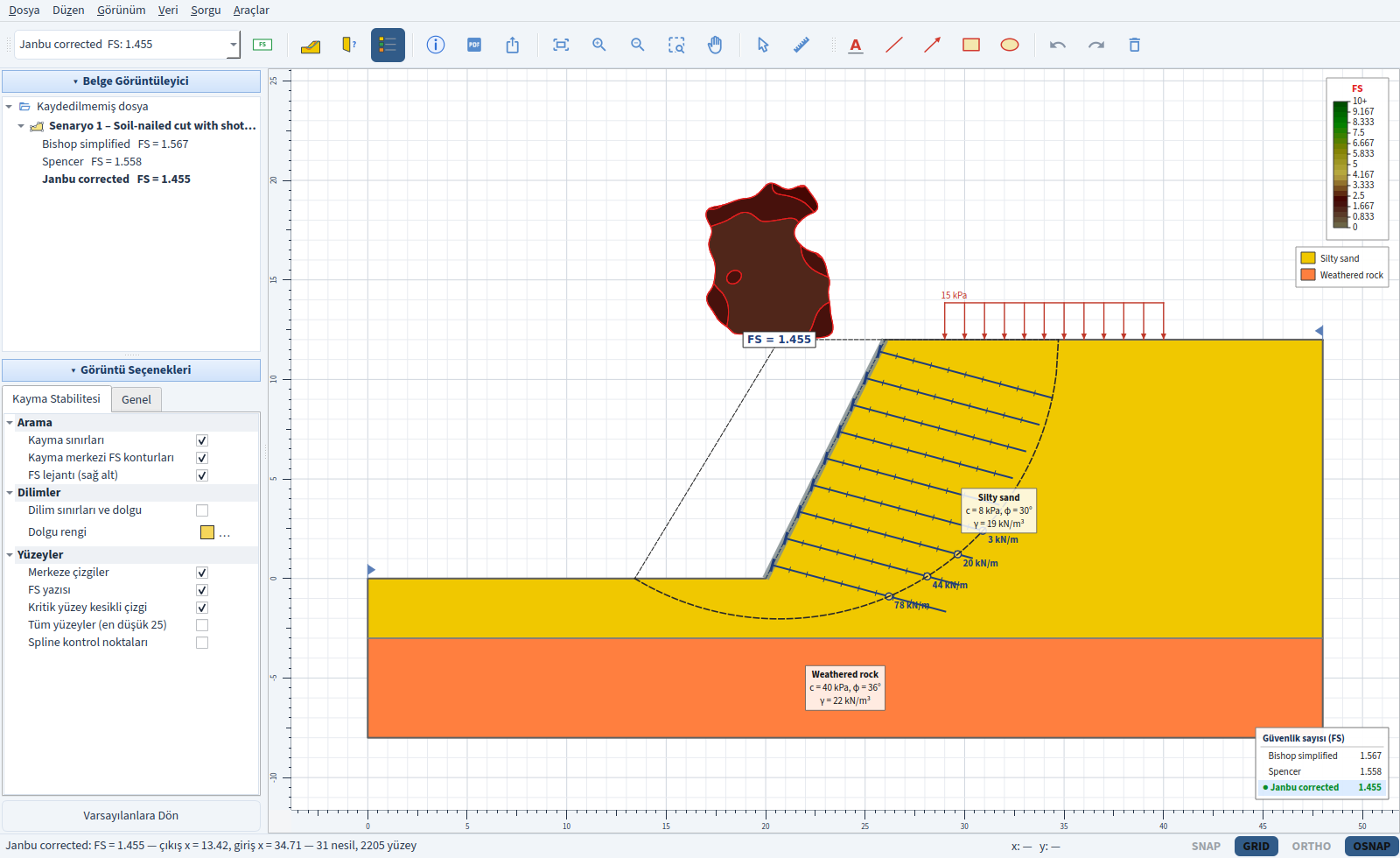Viewport: 1400px width, 858px height.
Task: Choose the text annotation tool
Action: (x=856, y=45)
